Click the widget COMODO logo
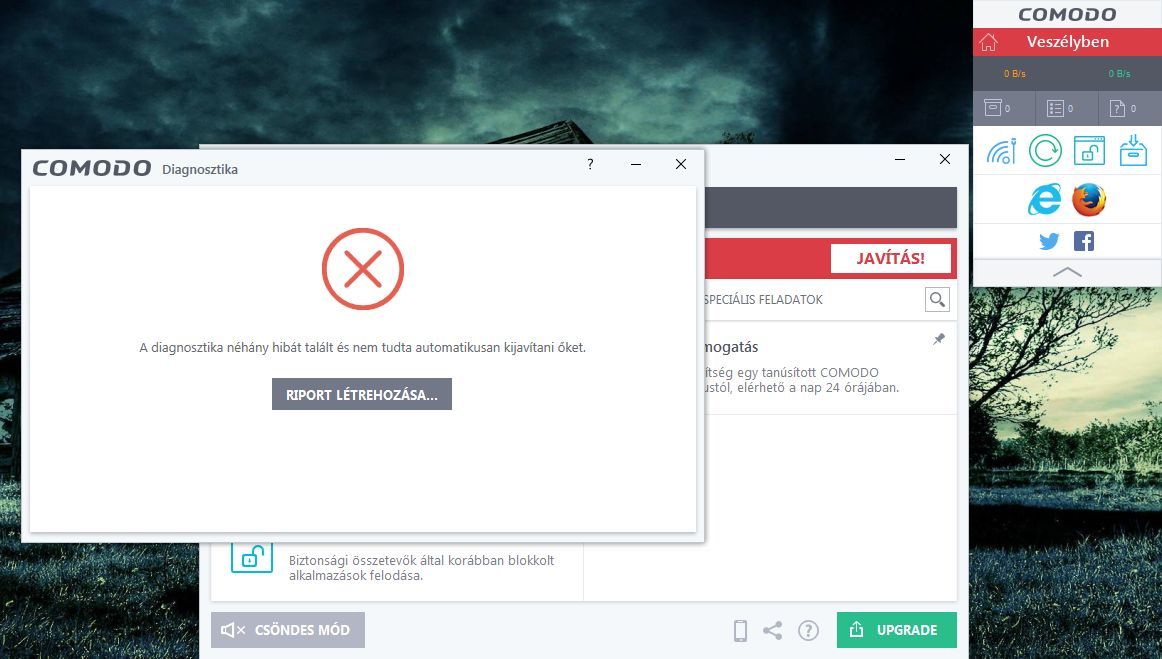 1067,15
